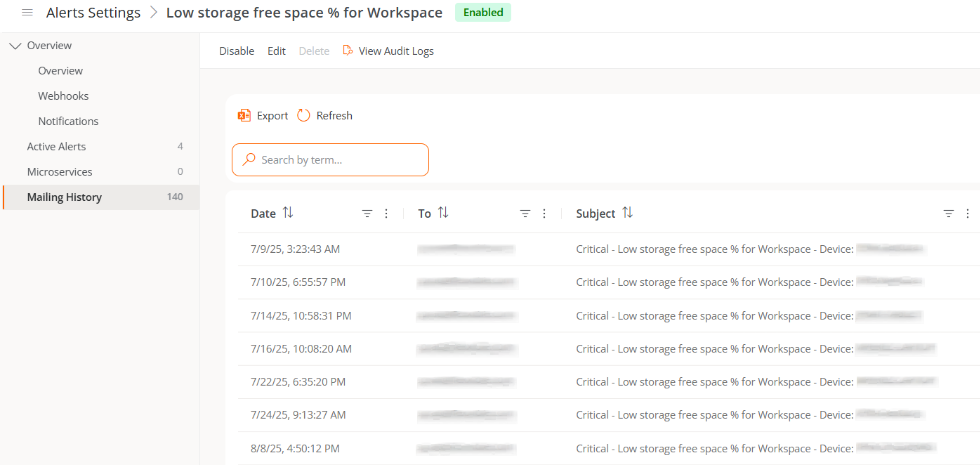Sort by the Subject column arrows
Viewport: 980px width, 465px height.
click(x=628, y=213)
